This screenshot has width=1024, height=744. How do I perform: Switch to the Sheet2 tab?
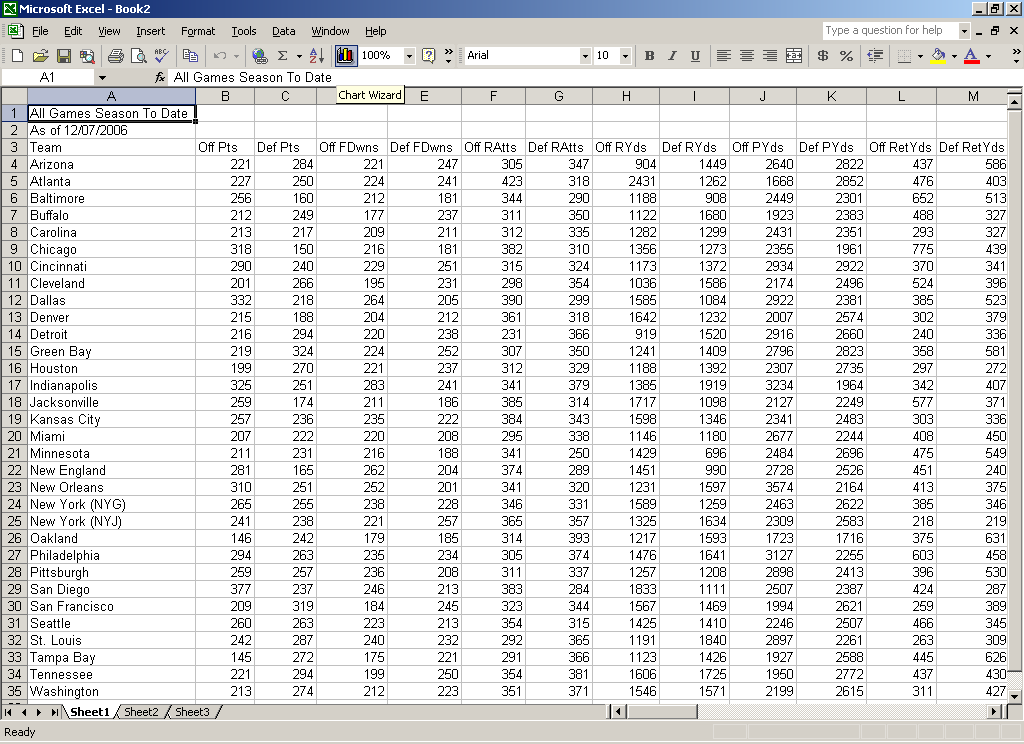[141, 712]
